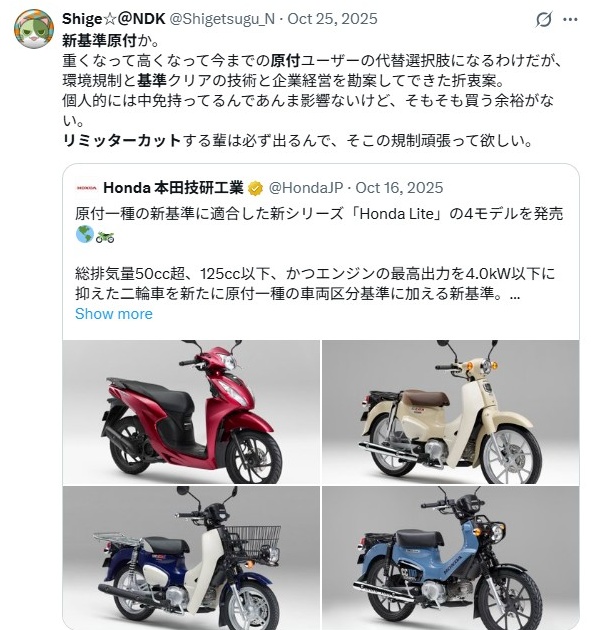Click the Oct 16, 2025 quoted tweet date
Image resolution: width=594 pixels, height=630 pixels.
(399, 188)
